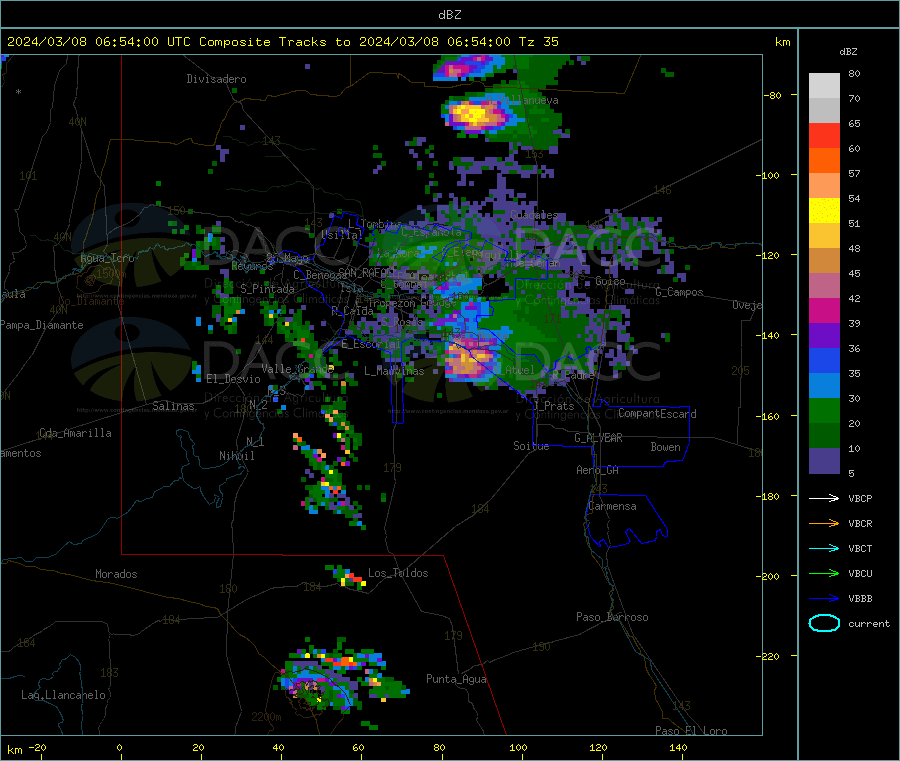Click the 'C_Campos' map label
Viewport: 900px width, 761px height.
pos(679,292)
